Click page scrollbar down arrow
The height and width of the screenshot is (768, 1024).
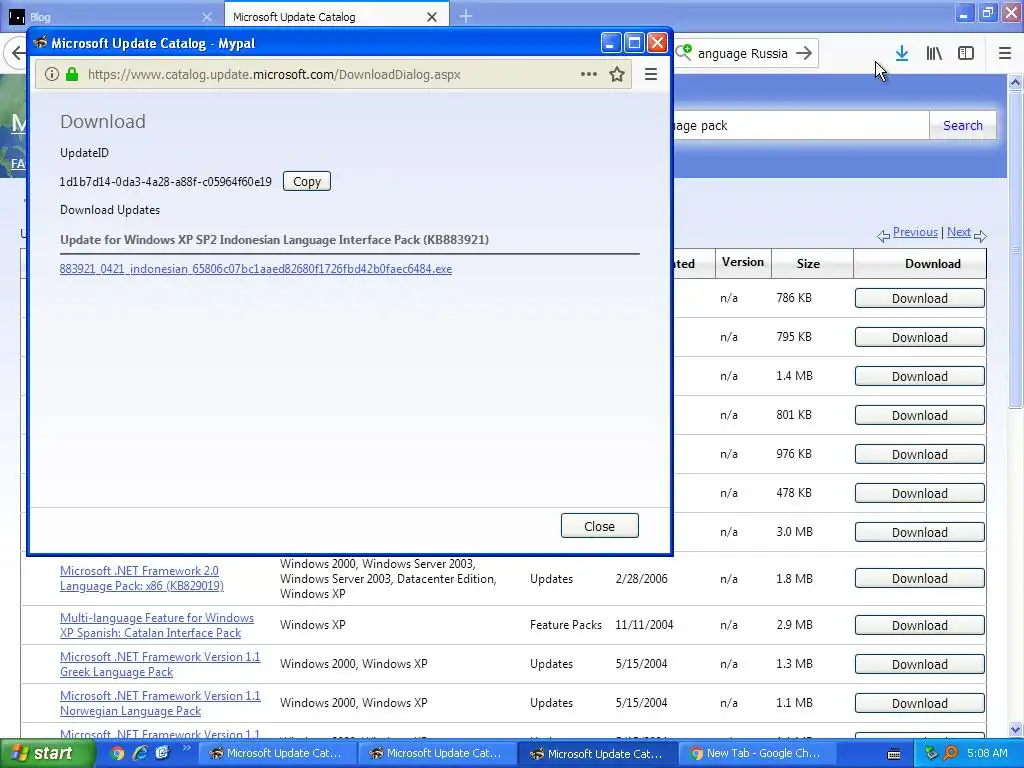click(1016, 730)
